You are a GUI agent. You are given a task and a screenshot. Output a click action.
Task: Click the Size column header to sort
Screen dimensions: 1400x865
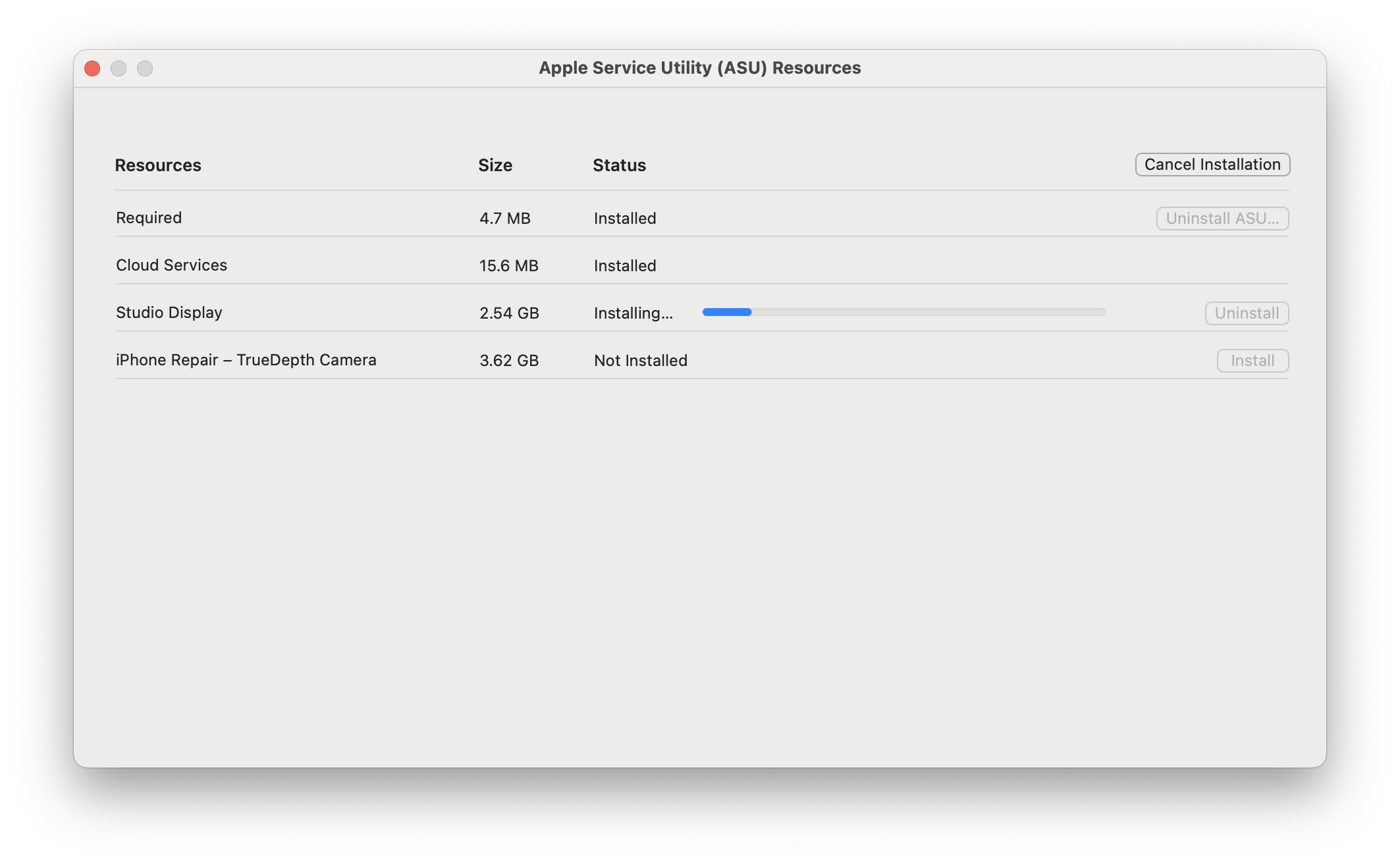point(495,164)
